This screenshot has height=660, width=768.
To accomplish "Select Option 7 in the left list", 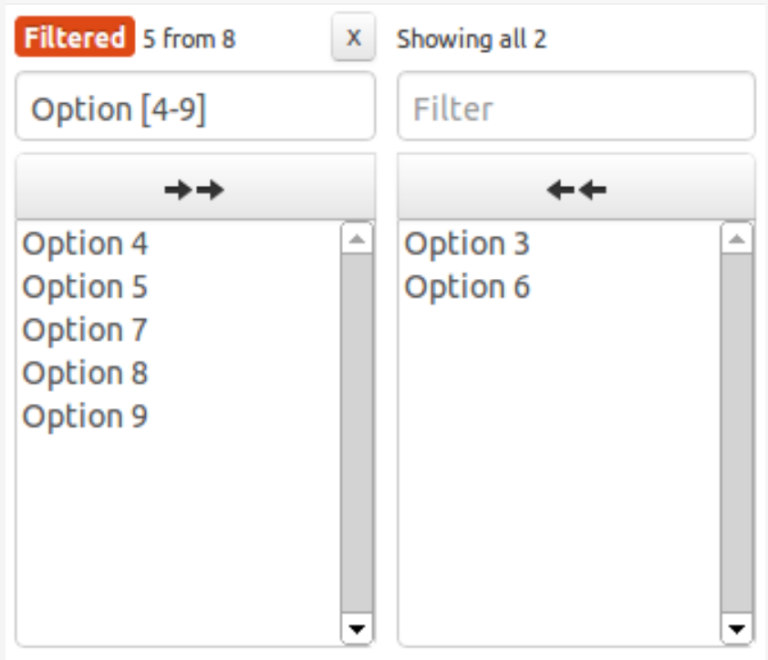I will pyautogui.click(x=179, y=330).
